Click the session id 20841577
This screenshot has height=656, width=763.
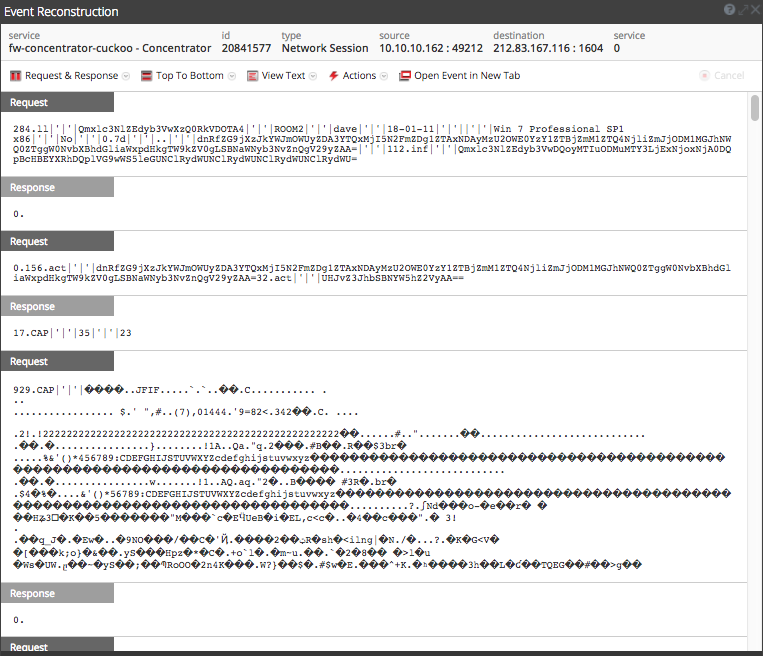point(246,48)
